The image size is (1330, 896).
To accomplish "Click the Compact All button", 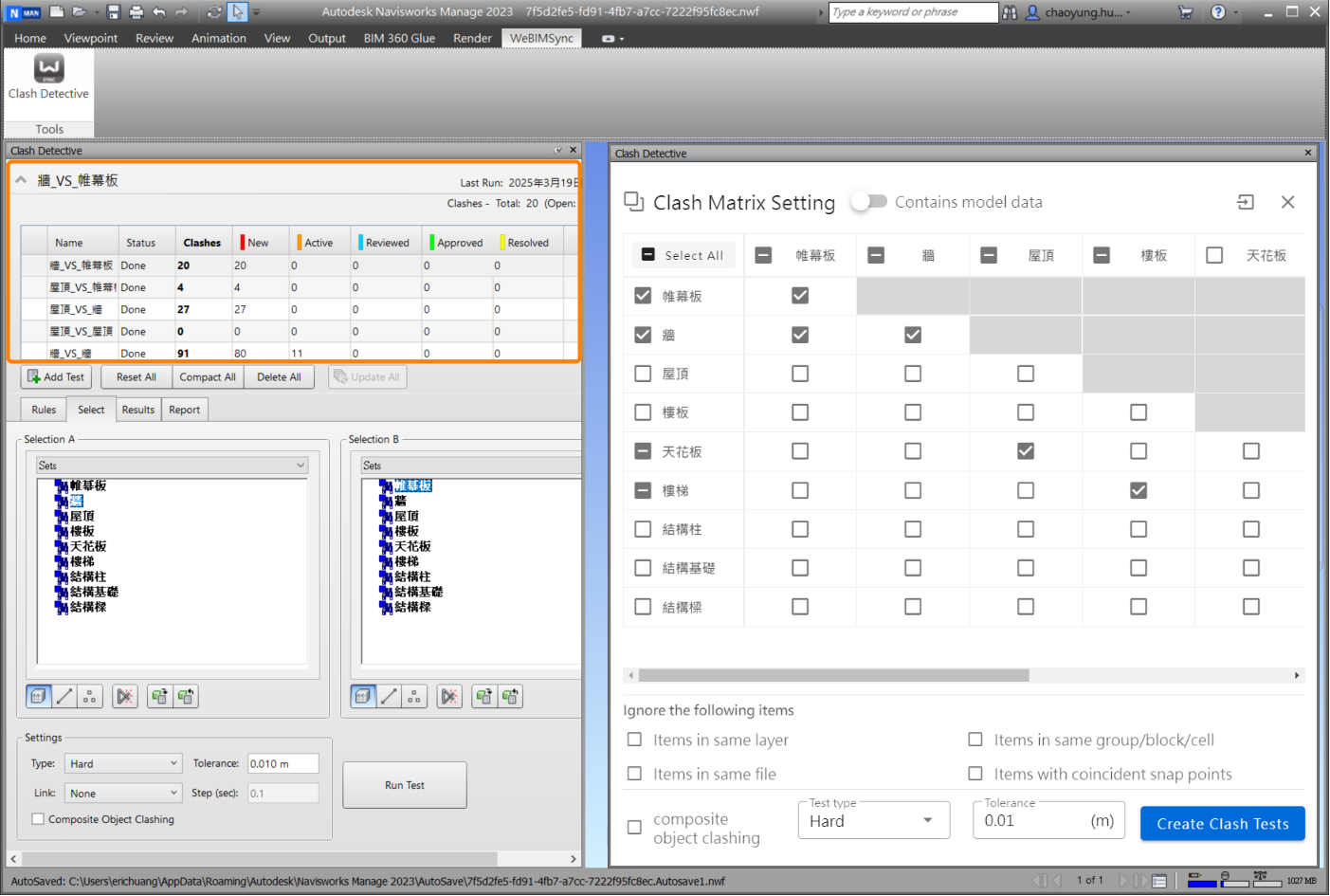I will point(208,376).
